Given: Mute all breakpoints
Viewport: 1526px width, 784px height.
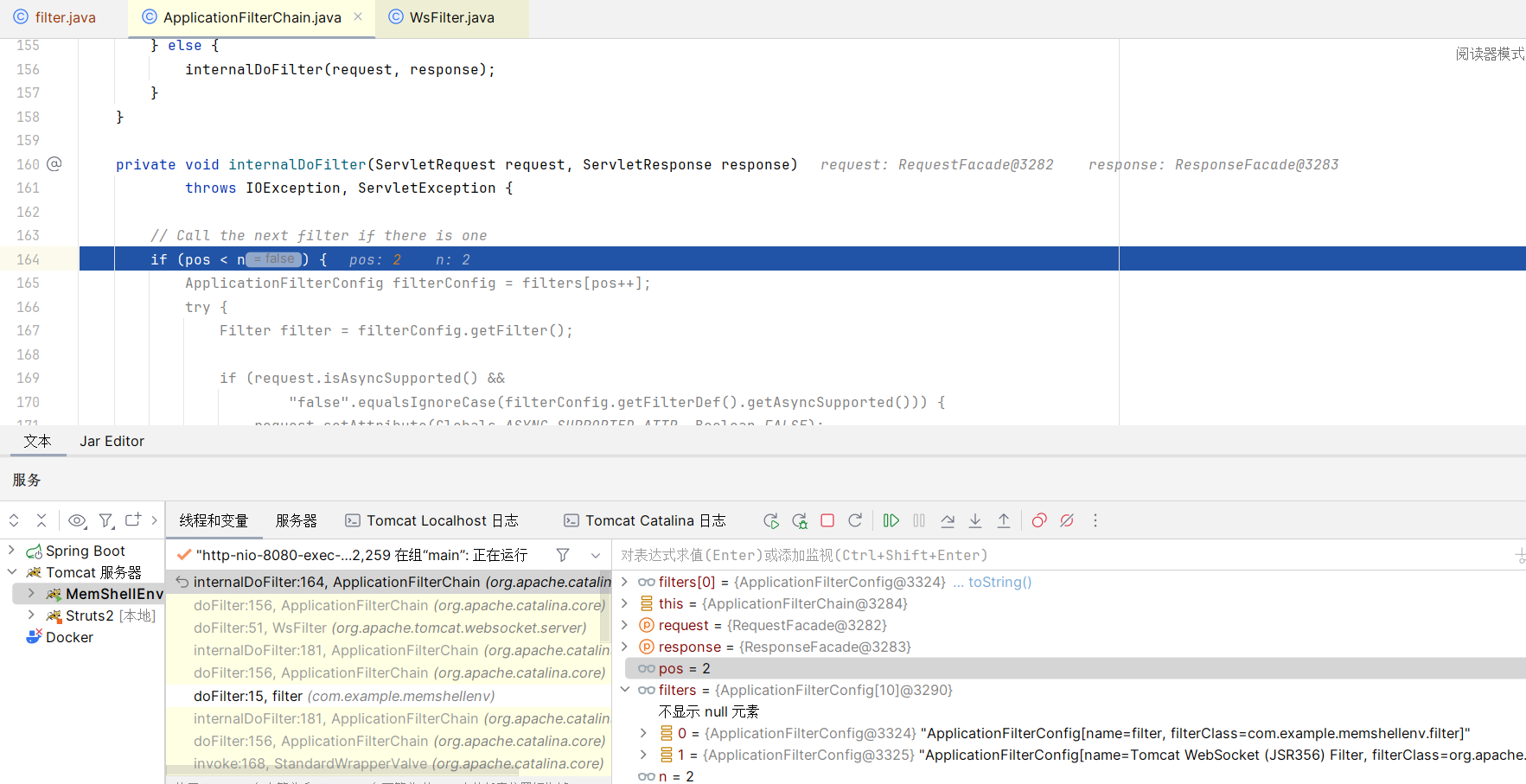Looking at the screenshot, I should (x=1067, y=520).
